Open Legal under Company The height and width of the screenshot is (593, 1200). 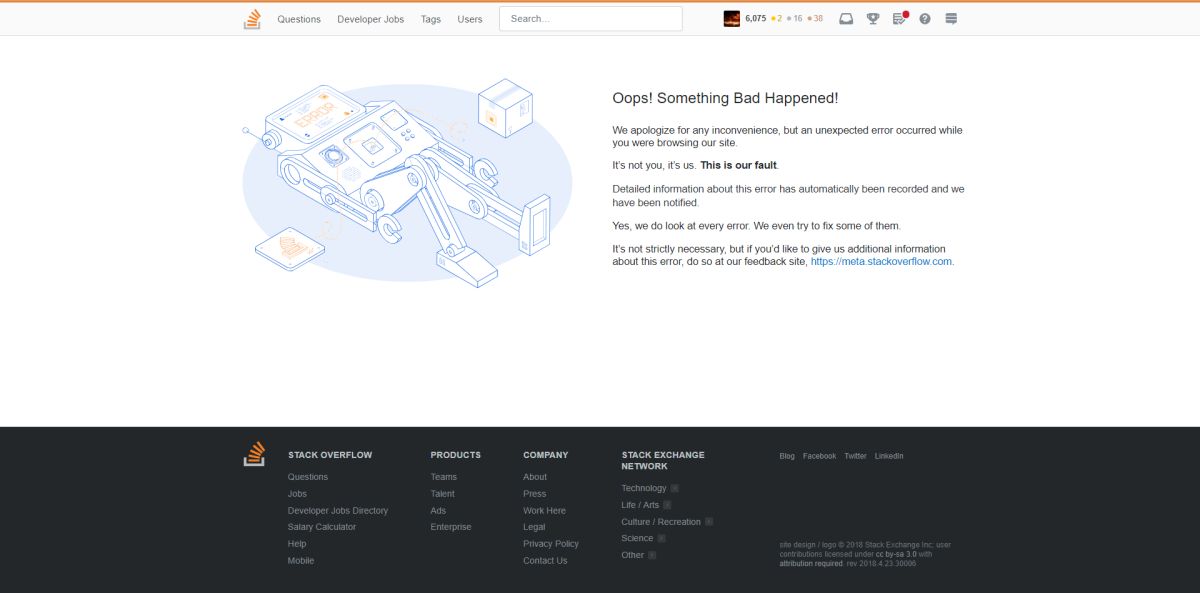click(534, 527)
